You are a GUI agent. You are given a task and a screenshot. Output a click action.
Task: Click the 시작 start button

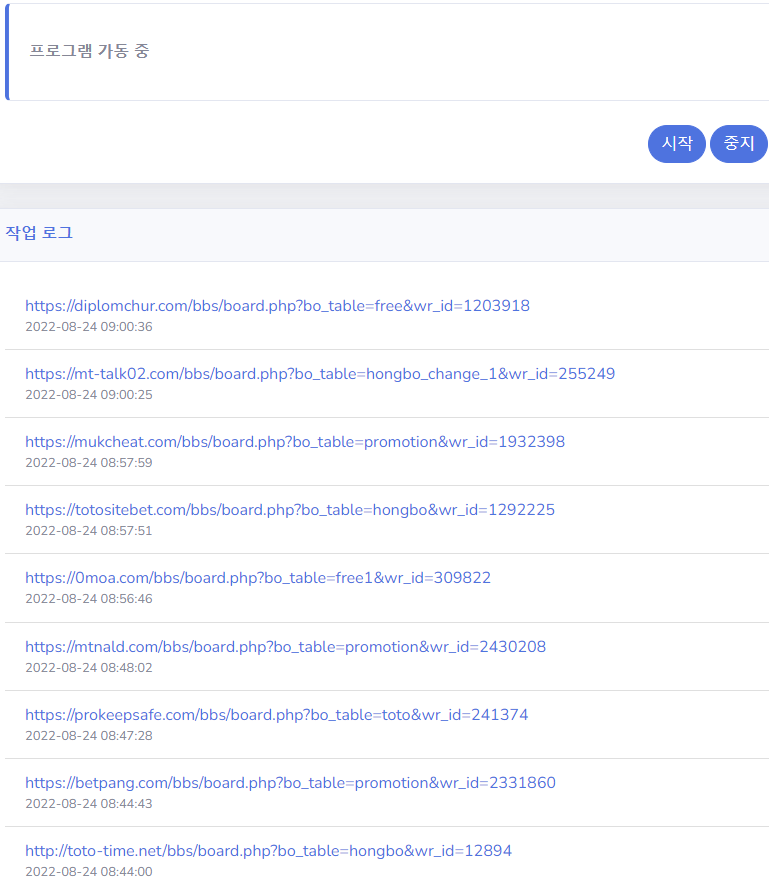[x=677, y=144]
